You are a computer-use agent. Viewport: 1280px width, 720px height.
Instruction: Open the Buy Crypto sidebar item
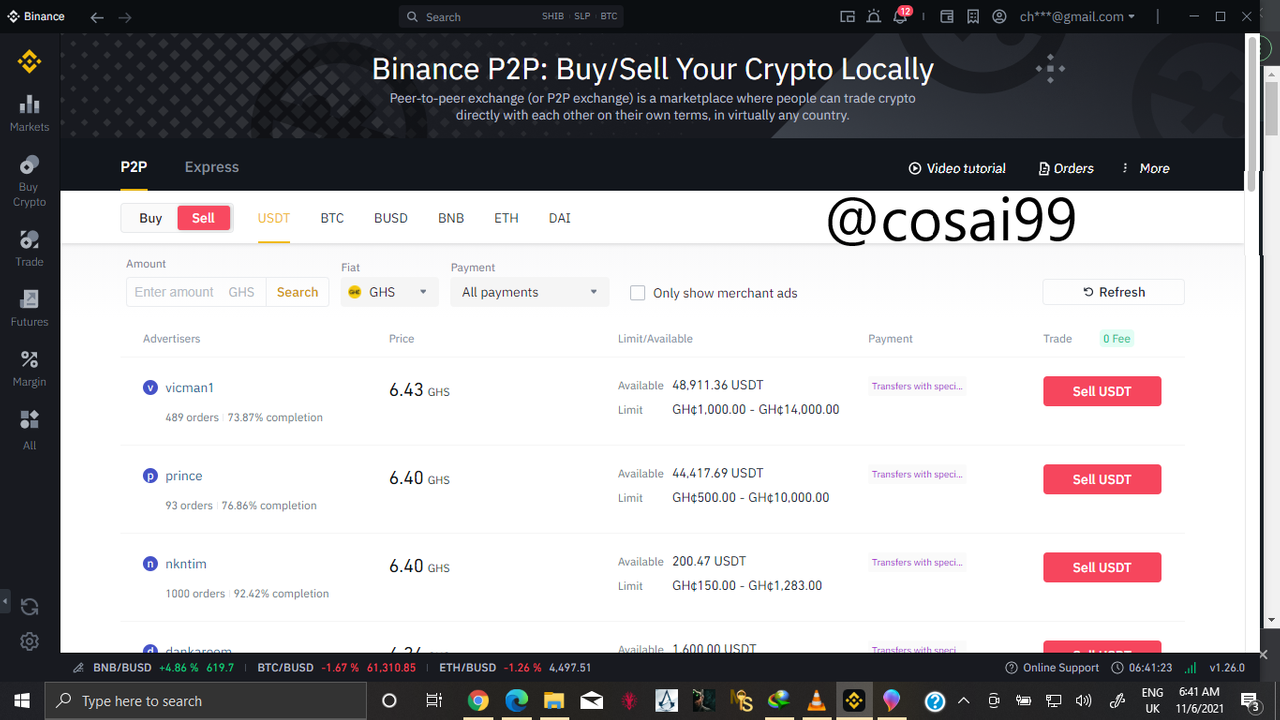click(x=29, y=181)
